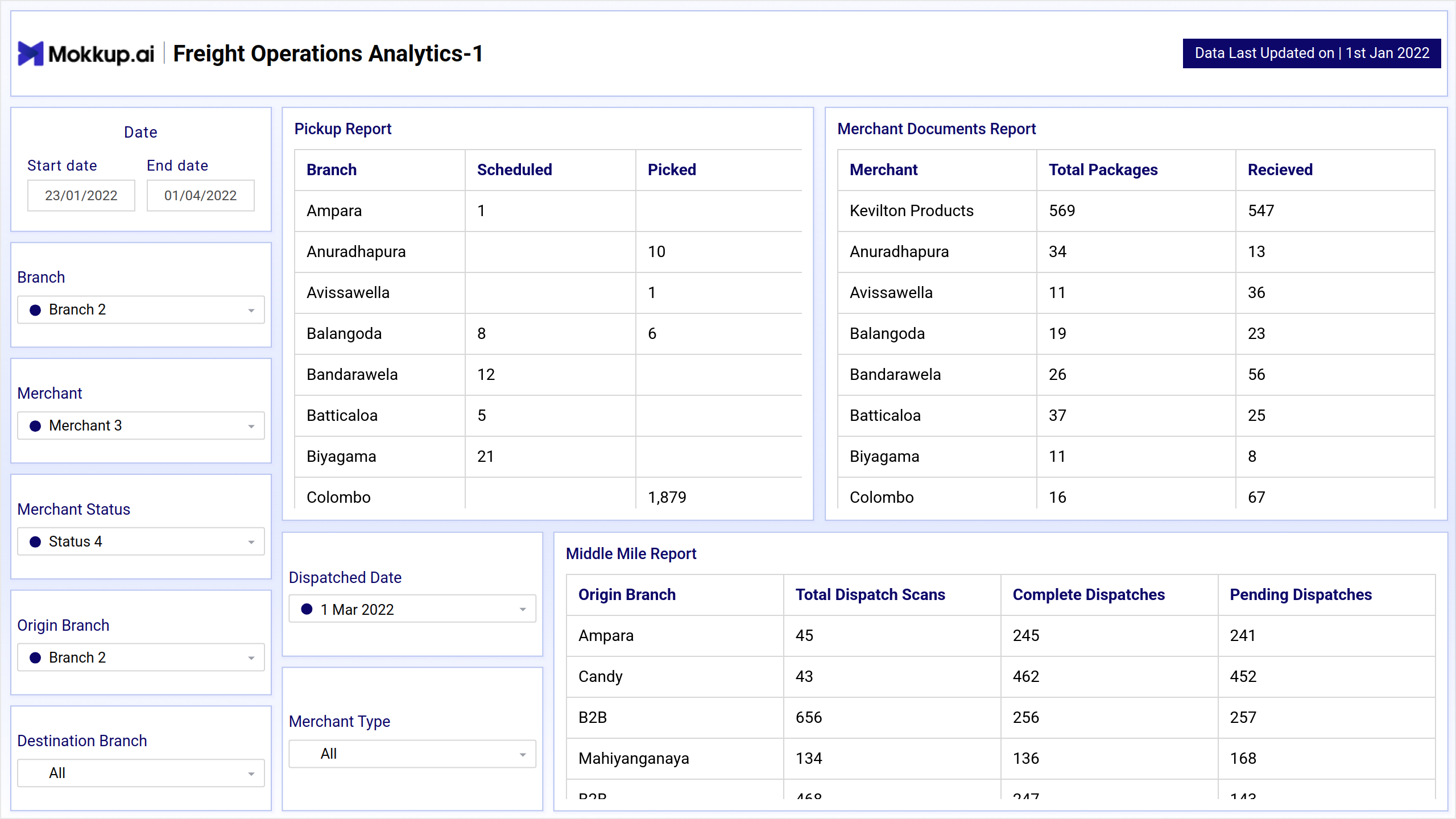Select Avissawella in Pickup Report

(x=548, y=293)
